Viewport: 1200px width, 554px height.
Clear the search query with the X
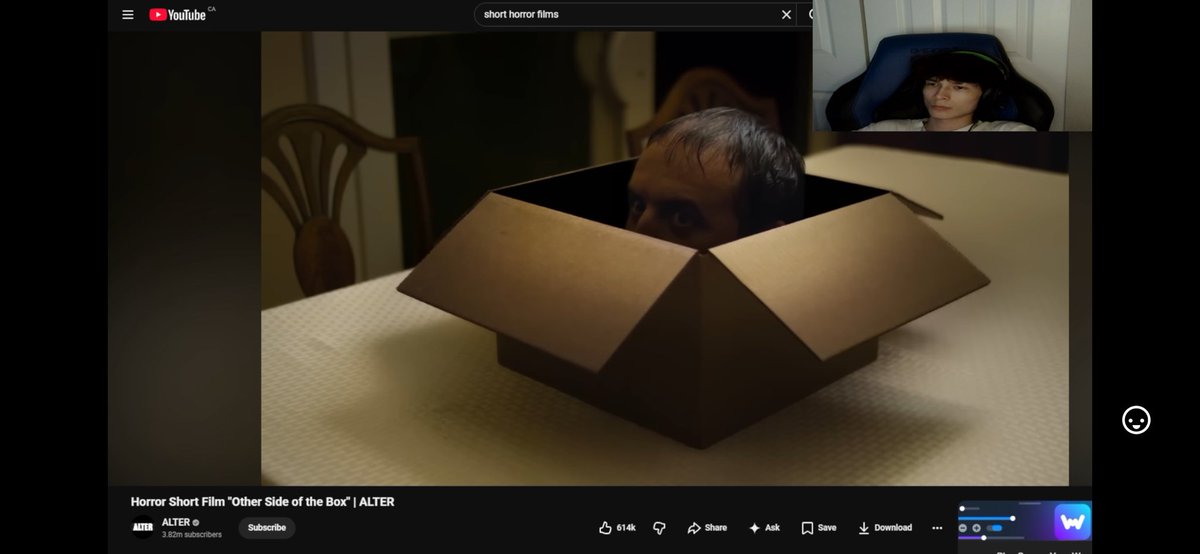786,14
